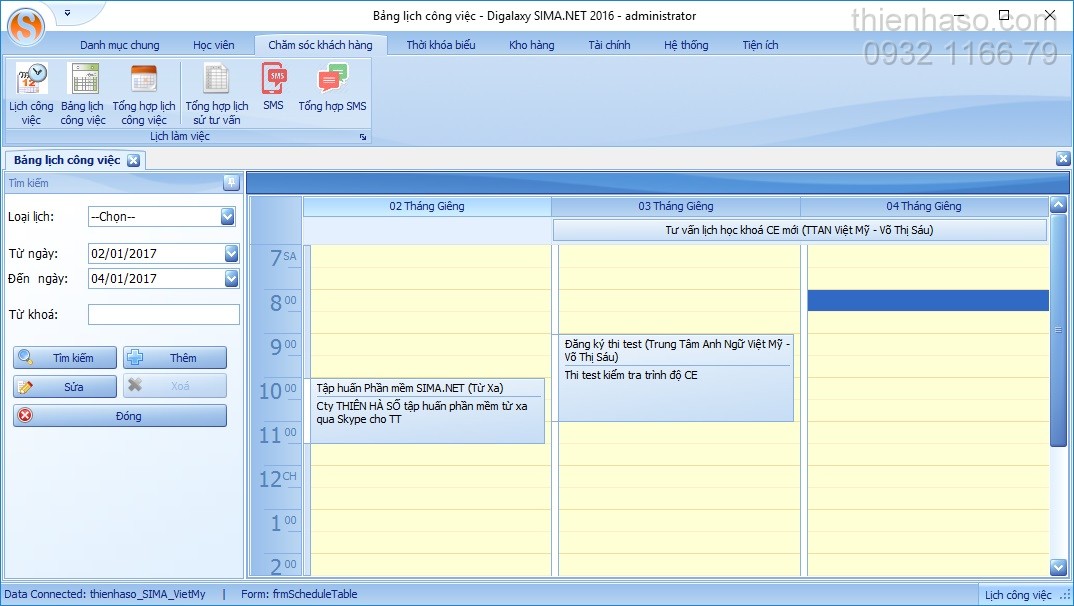Viewport: 1074px width, 606px height.
Task: Switch to the Tài chính tab
Action: point(609,45)
